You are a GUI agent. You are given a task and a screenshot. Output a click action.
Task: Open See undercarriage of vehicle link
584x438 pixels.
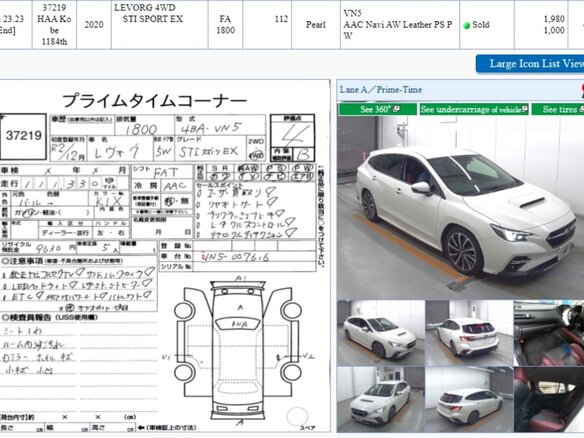tap(474, 109)
